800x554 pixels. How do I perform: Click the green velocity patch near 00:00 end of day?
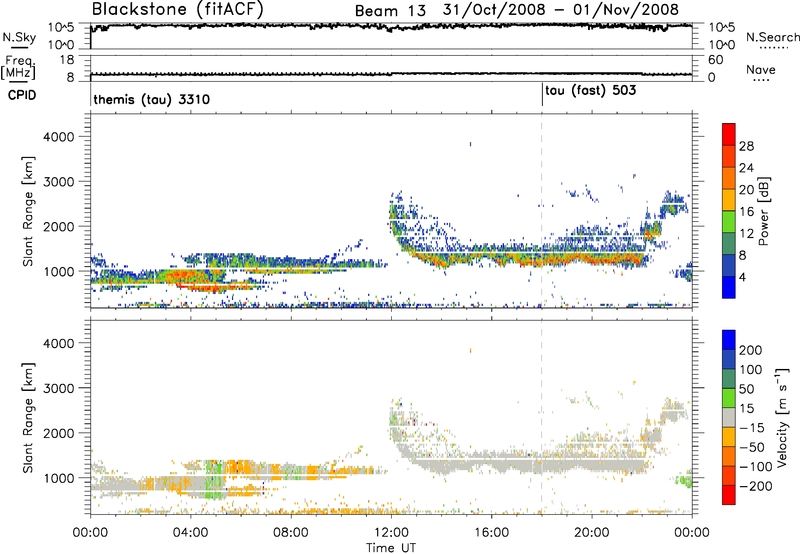(x=684, y=481)
